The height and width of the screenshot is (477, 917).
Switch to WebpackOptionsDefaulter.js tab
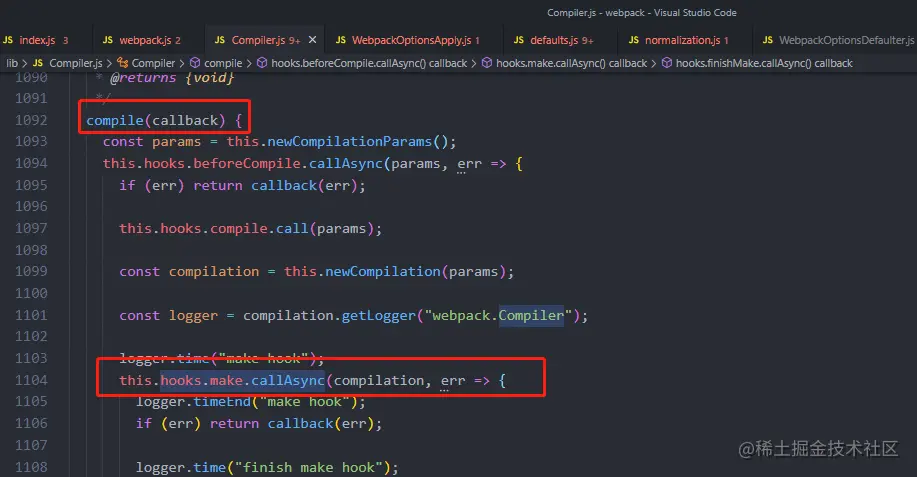pyautogui.click(x=846, y=40)
